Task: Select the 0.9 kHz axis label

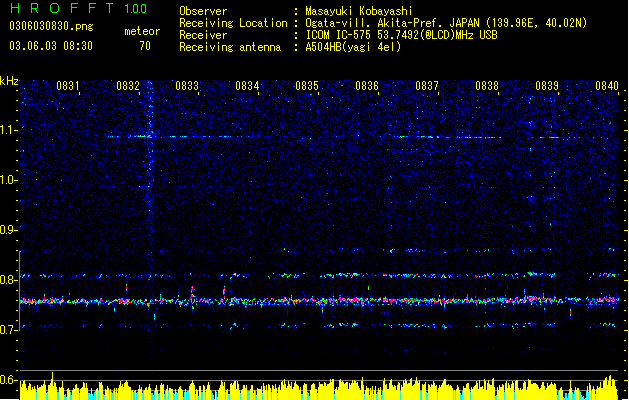Action: [x=9, y=229]
